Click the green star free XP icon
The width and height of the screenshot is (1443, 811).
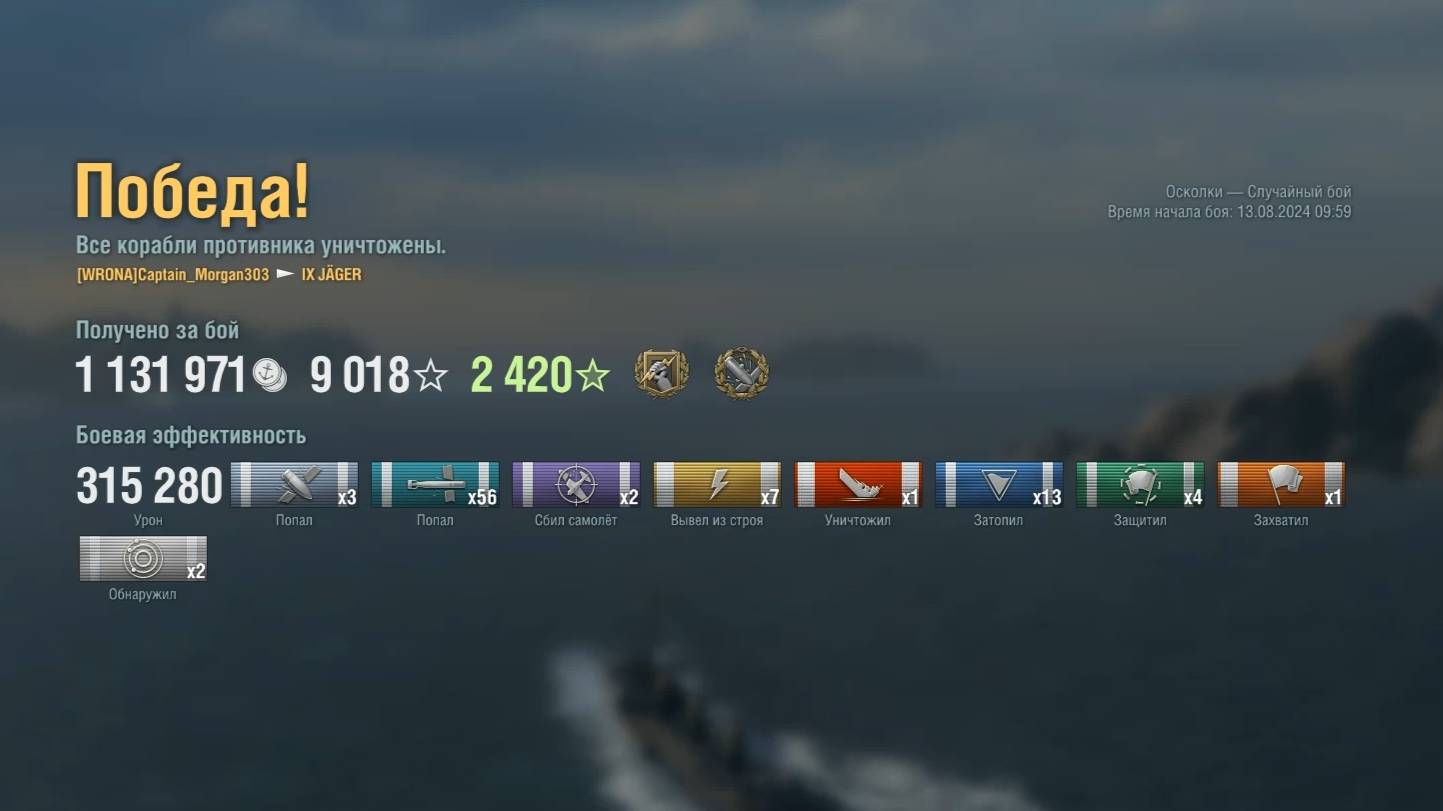(x=592, y=376)
